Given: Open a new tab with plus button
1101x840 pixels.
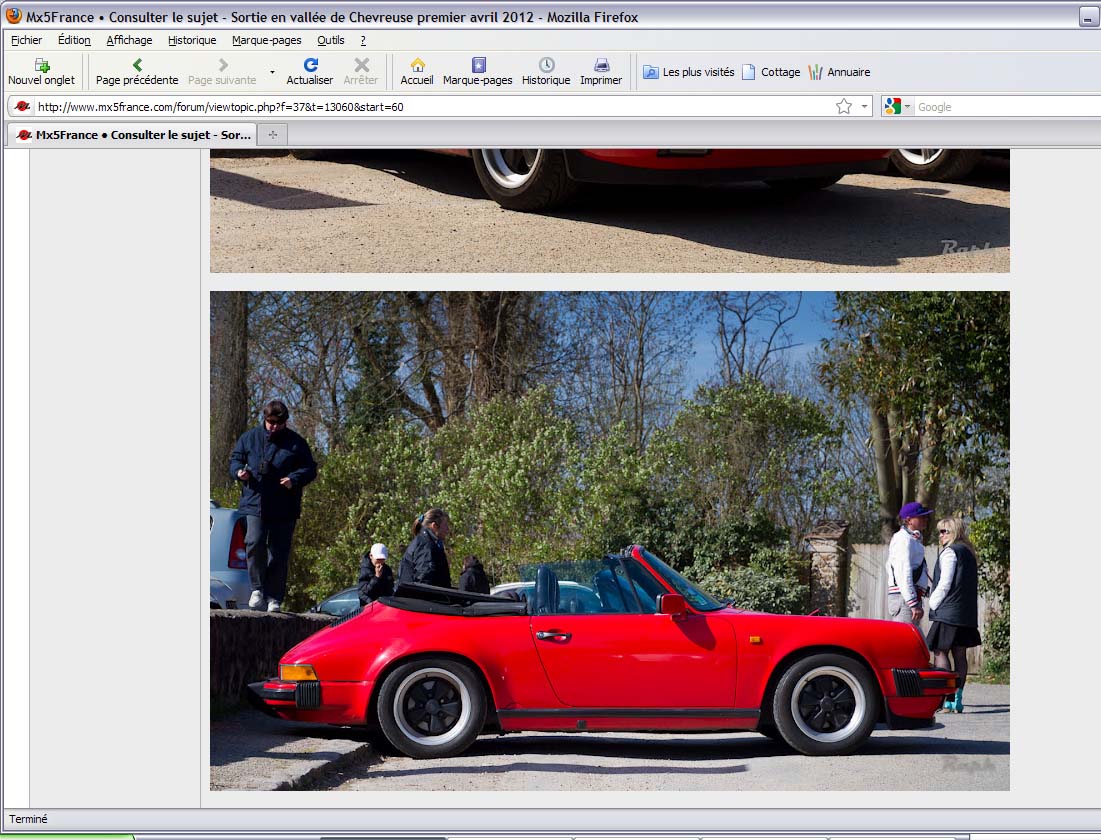Looking at the screenshot, I should tap(272, 135).
